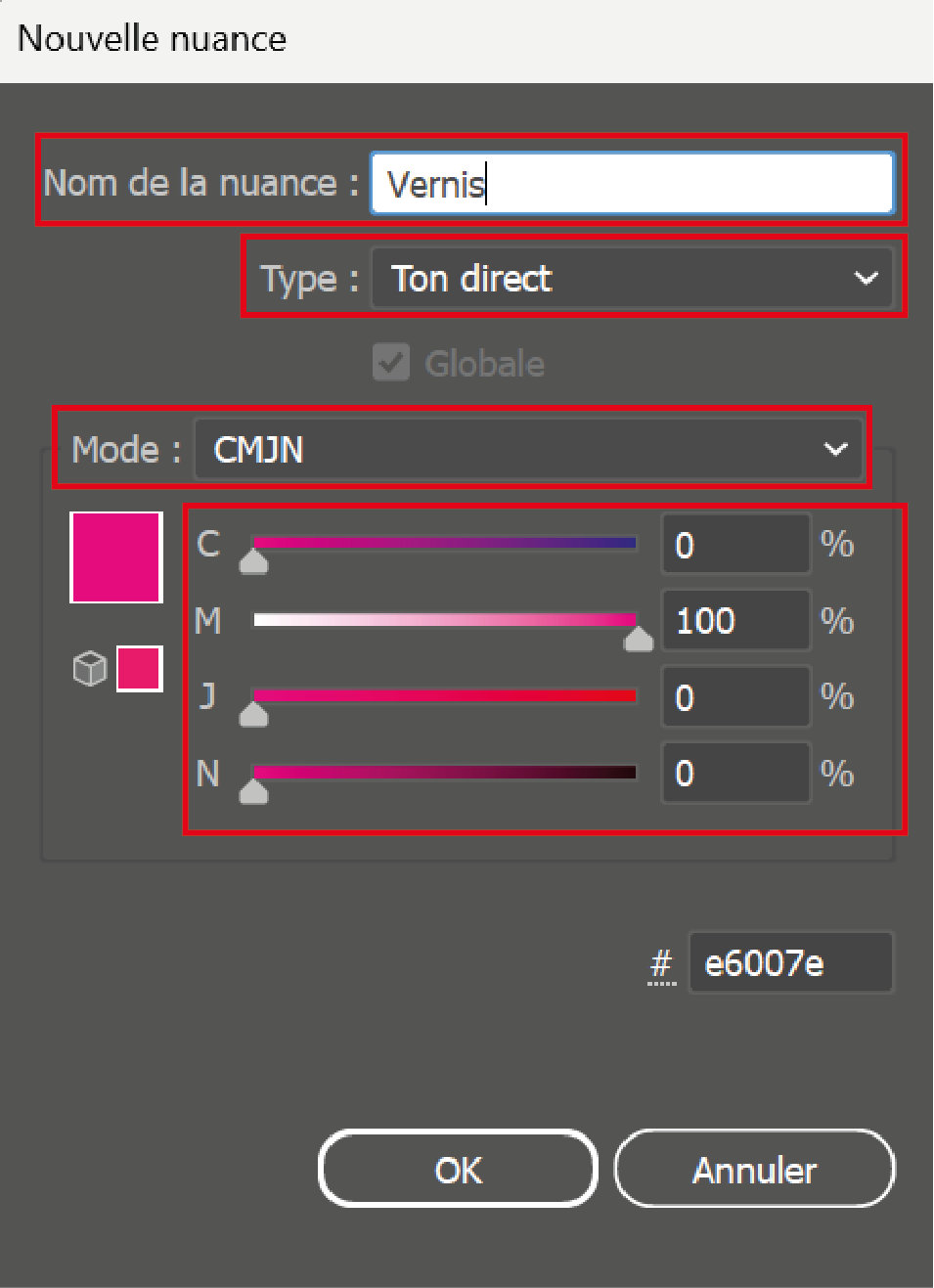The height and width of the screenshot is (1288, 934).
Task: Toggle the Globale checkbox
Action: click(x=391, y=363)
